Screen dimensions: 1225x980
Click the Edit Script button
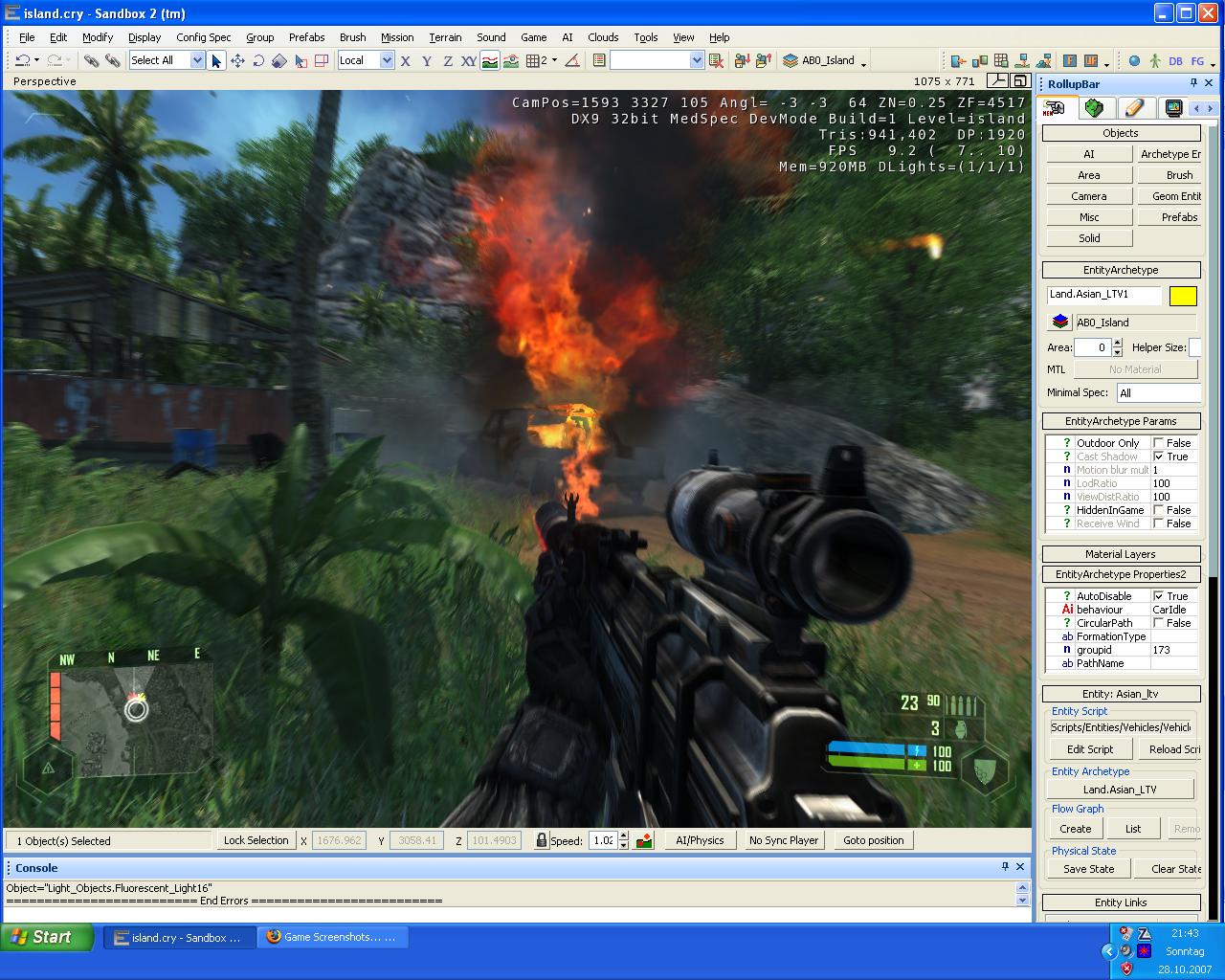1090,749
